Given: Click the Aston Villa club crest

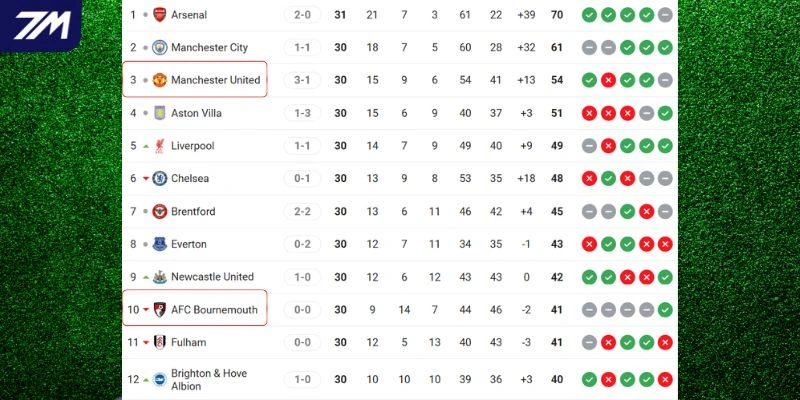Looking at the screenshot, I should [x=160, y=113].
